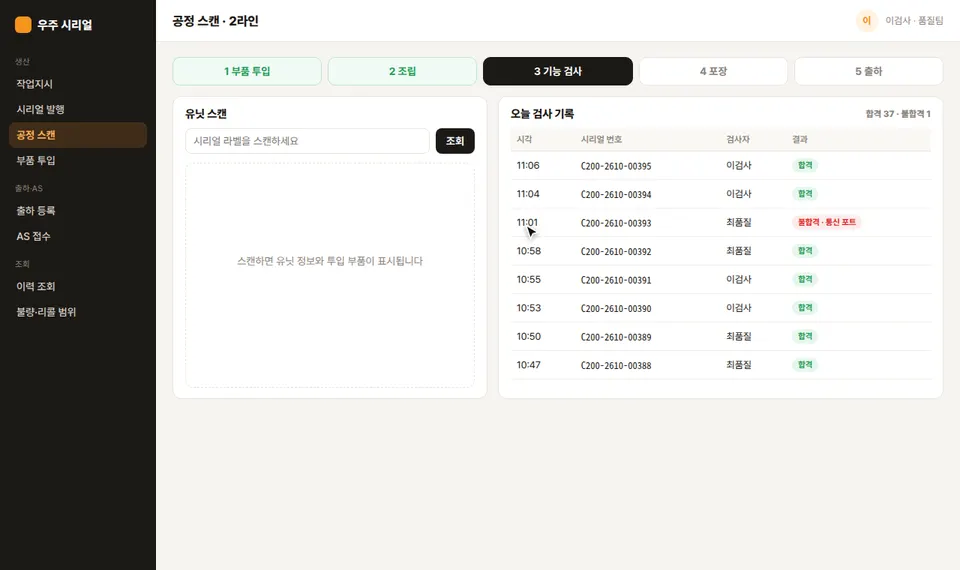Click the 합격 37 · 불합격 1 summary

898,114
